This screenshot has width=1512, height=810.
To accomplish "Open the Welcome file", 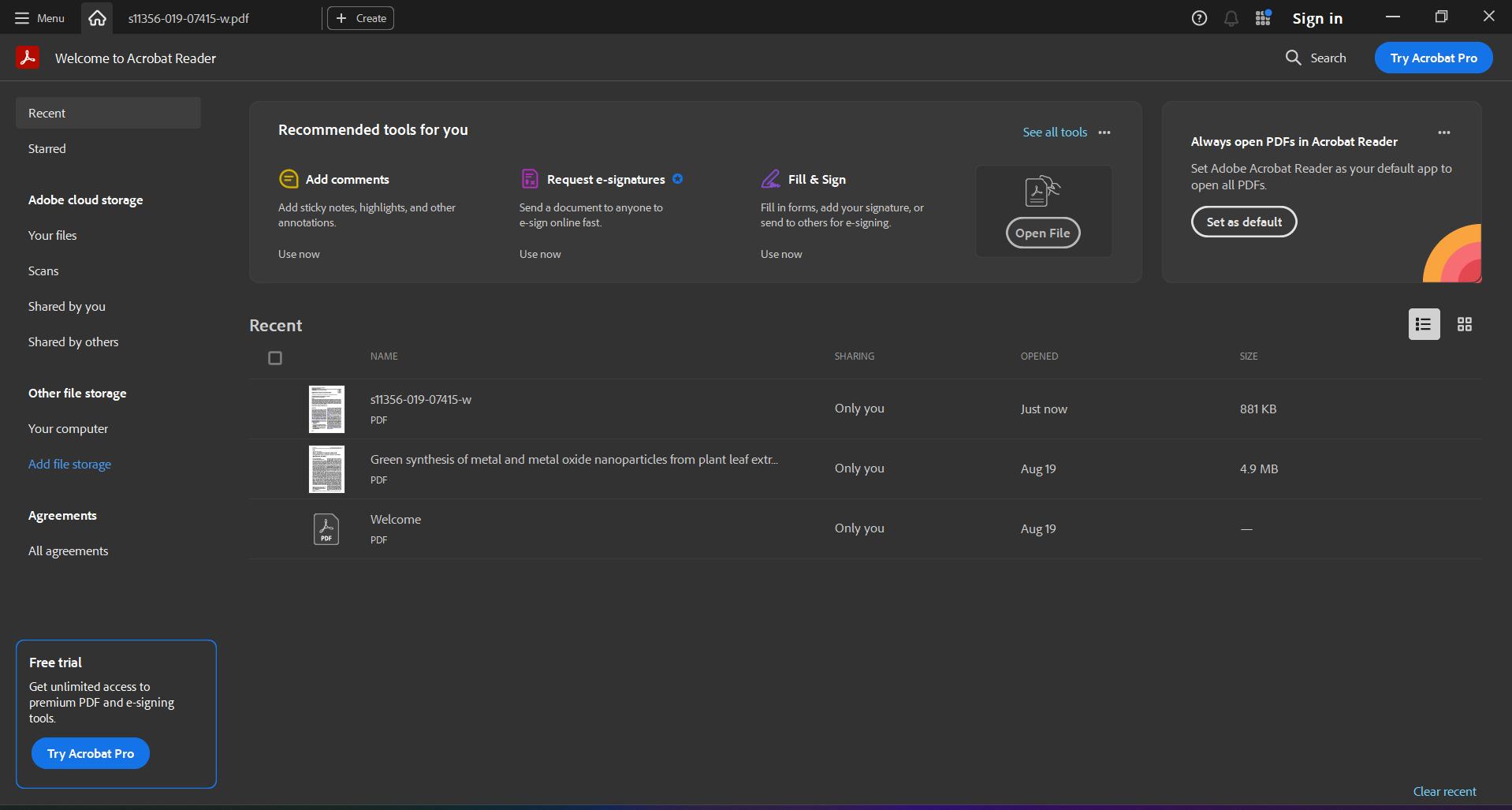I will click(x=396, y=520).
